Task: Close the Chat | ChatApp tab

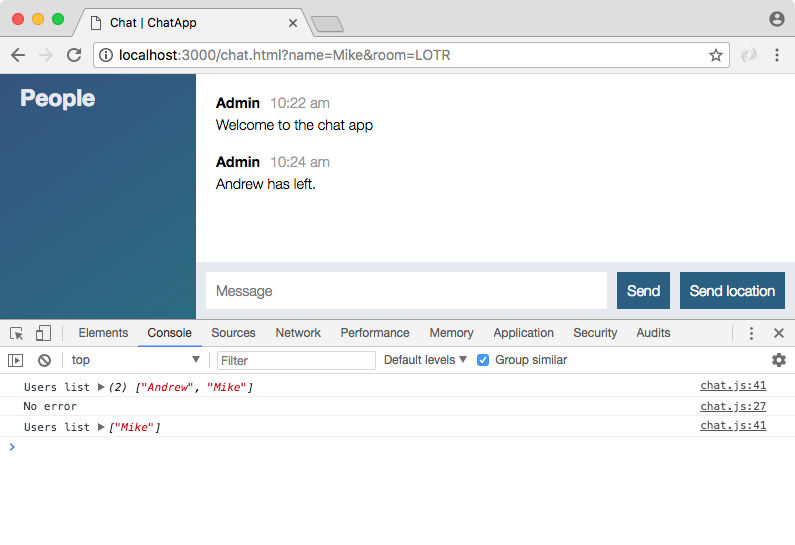Action: (293, 23)
